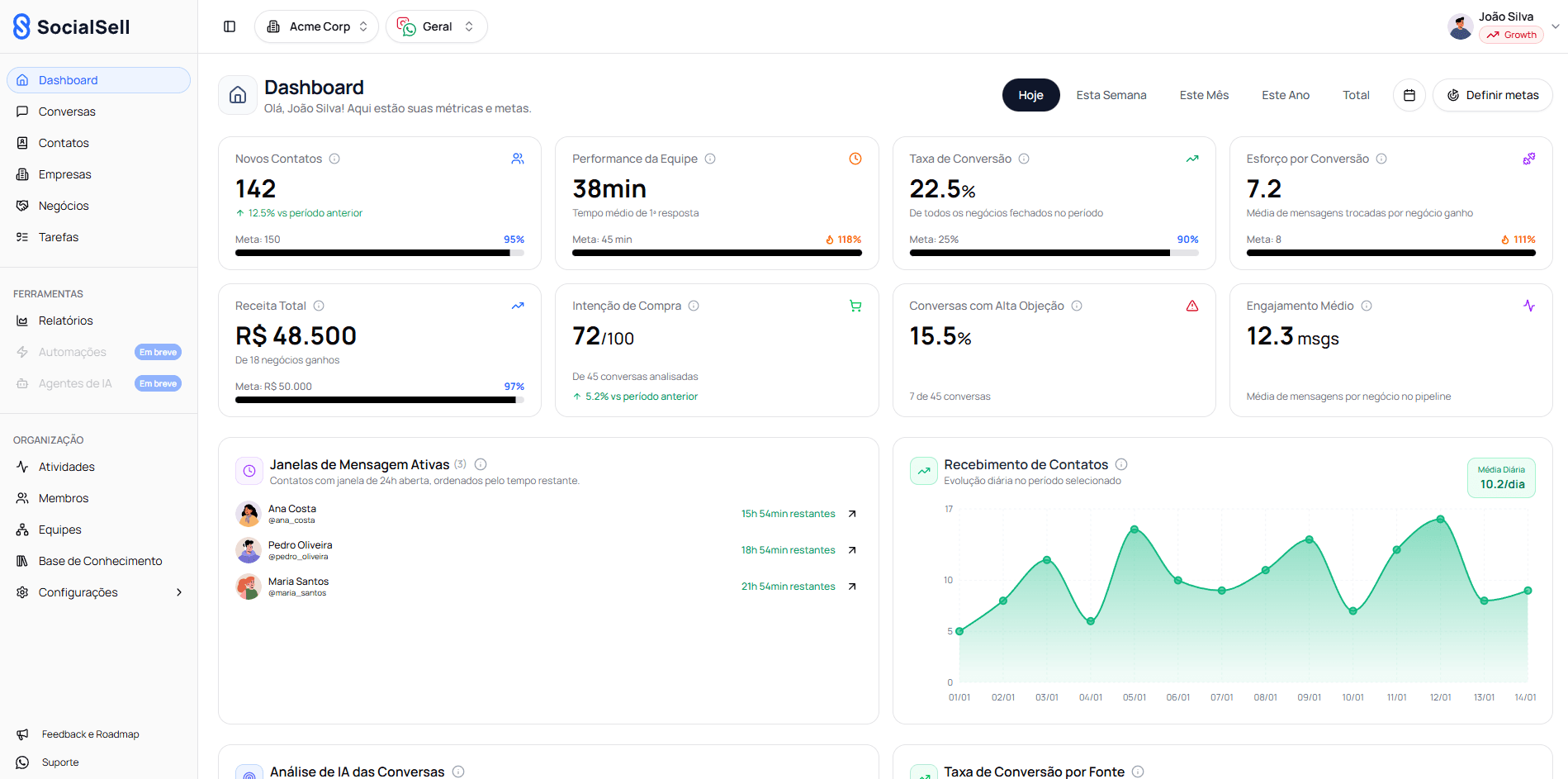Select the Base de Conhecimento icon
Screen dimensions: 1568x779
pos(22,560)
